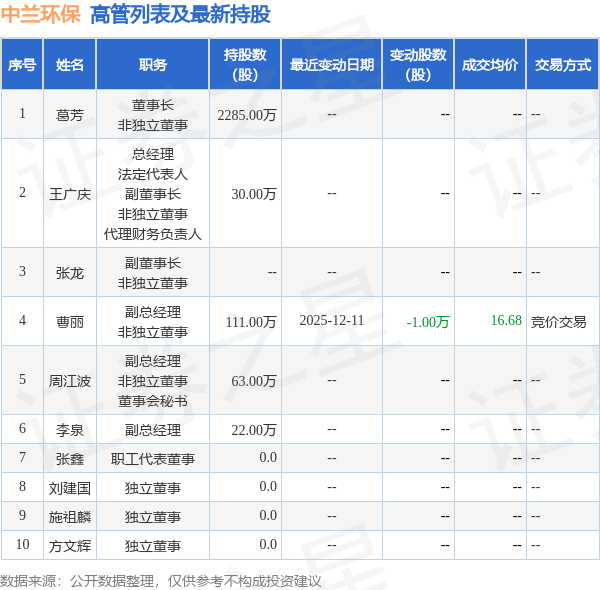Click the 16.68 average price value
Viewport: 600px width, 590px height.
[x=506, y=321]
